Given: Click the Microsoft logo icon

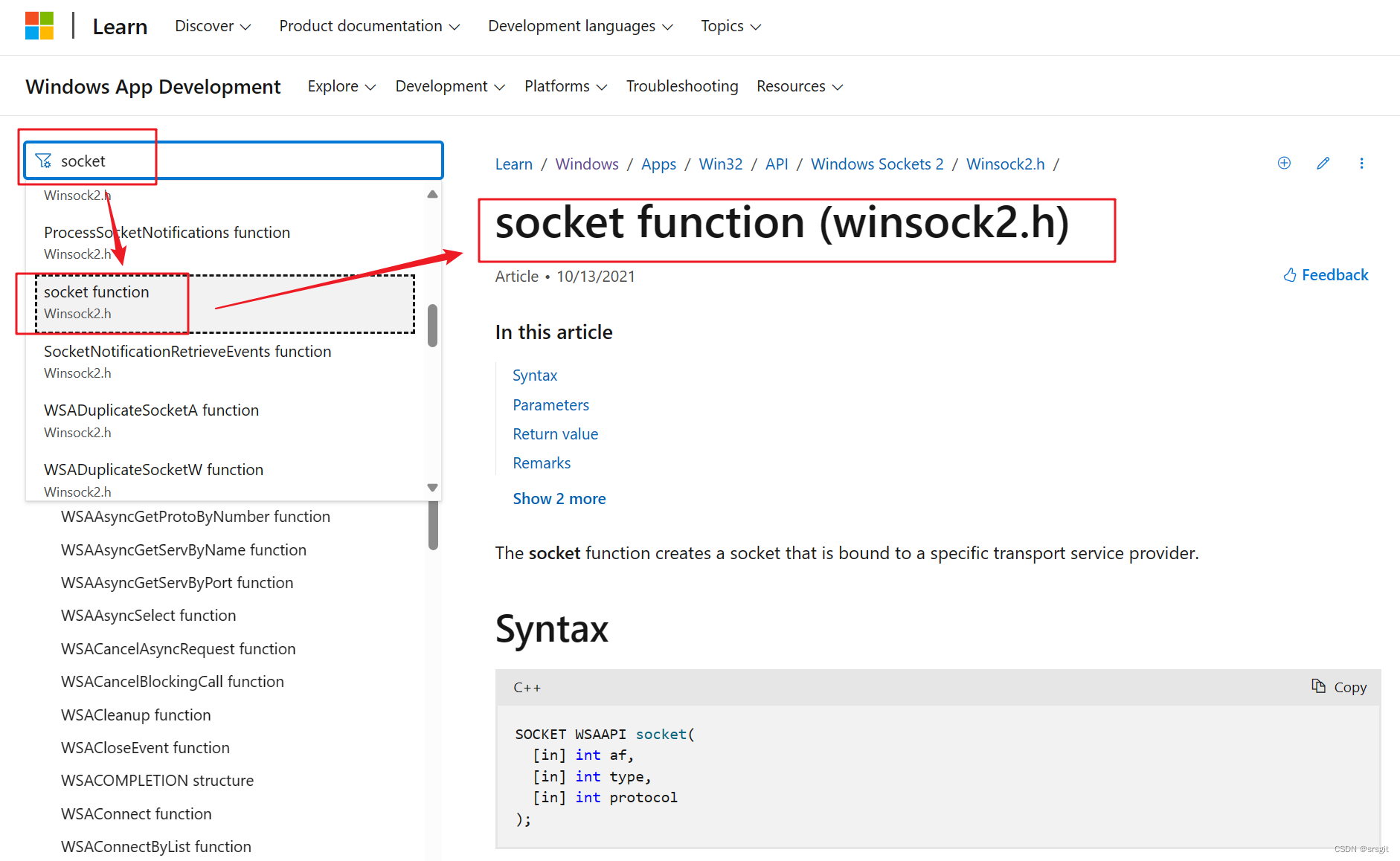Looking at the screenshot, I should tap(39, 25).
